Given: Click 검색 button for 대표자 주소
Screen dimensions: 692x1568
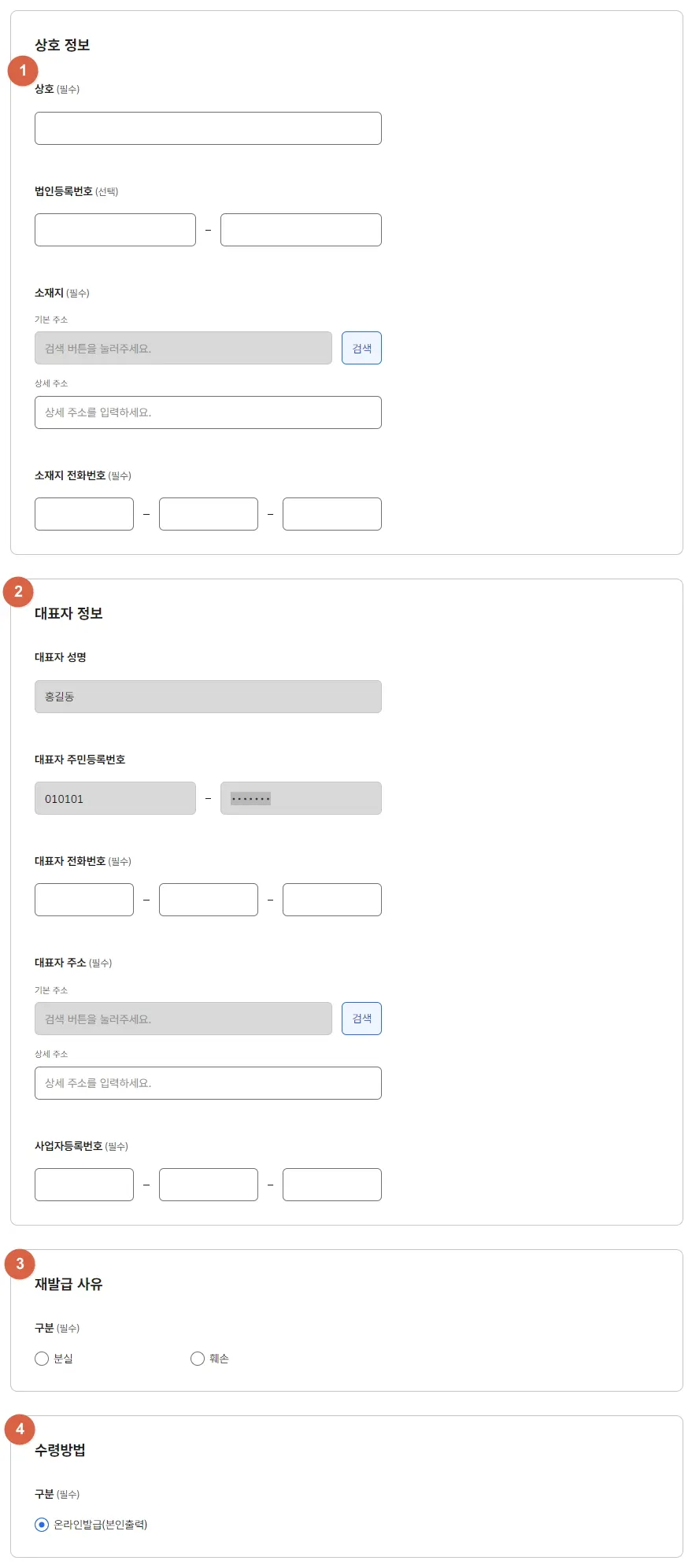Looking at the screenshot, I should pos(361,1019).
